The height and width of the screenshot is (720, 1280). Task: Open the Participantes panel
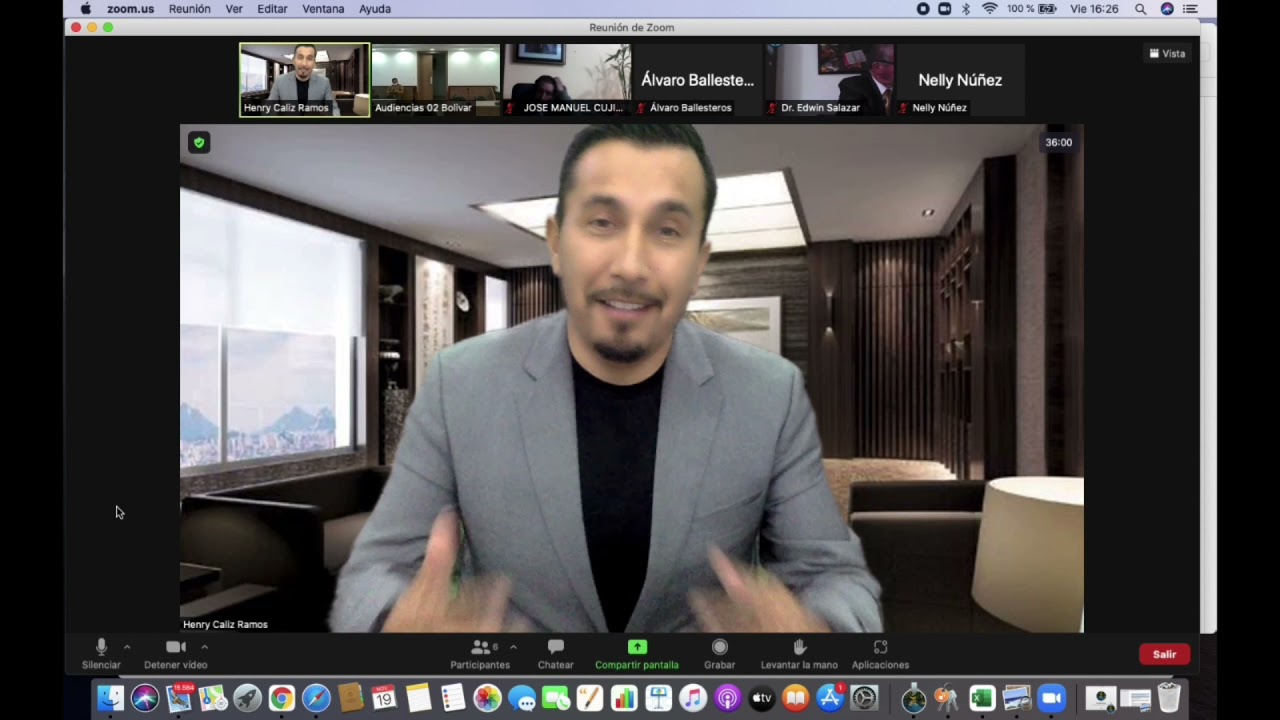pyautogui.click(x=480, y=654)
